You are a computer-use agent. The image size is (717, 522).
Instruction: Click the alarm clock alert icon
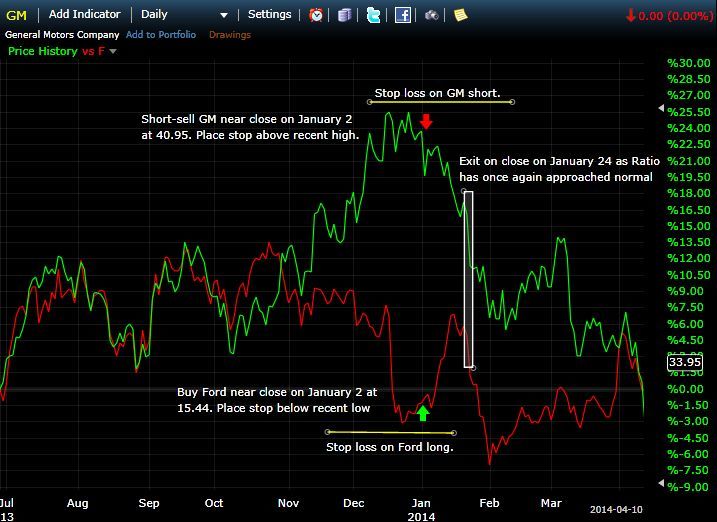click(x=316, y=15)
